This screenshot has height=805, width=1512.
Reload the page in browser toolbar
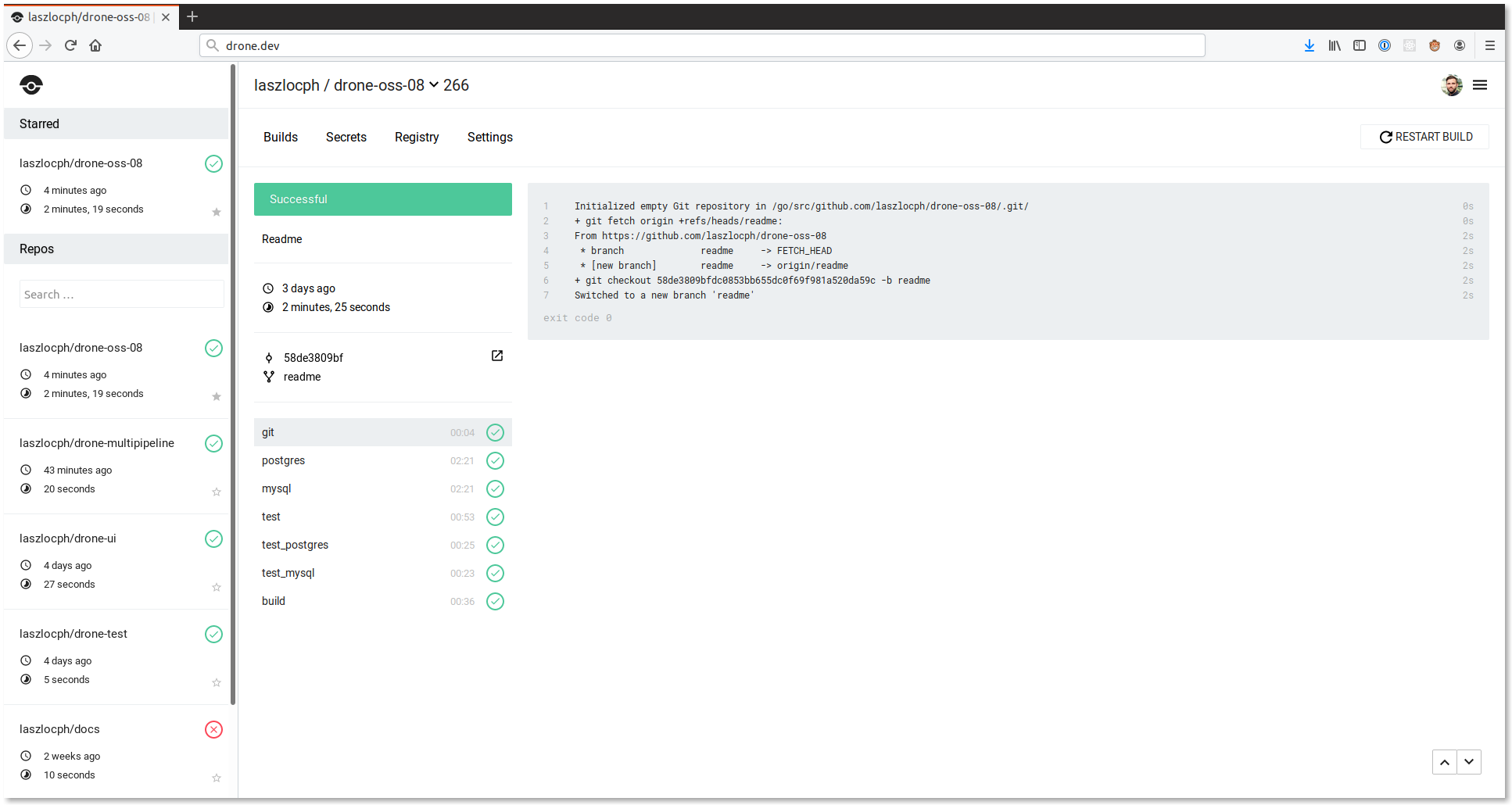point(70,45)
